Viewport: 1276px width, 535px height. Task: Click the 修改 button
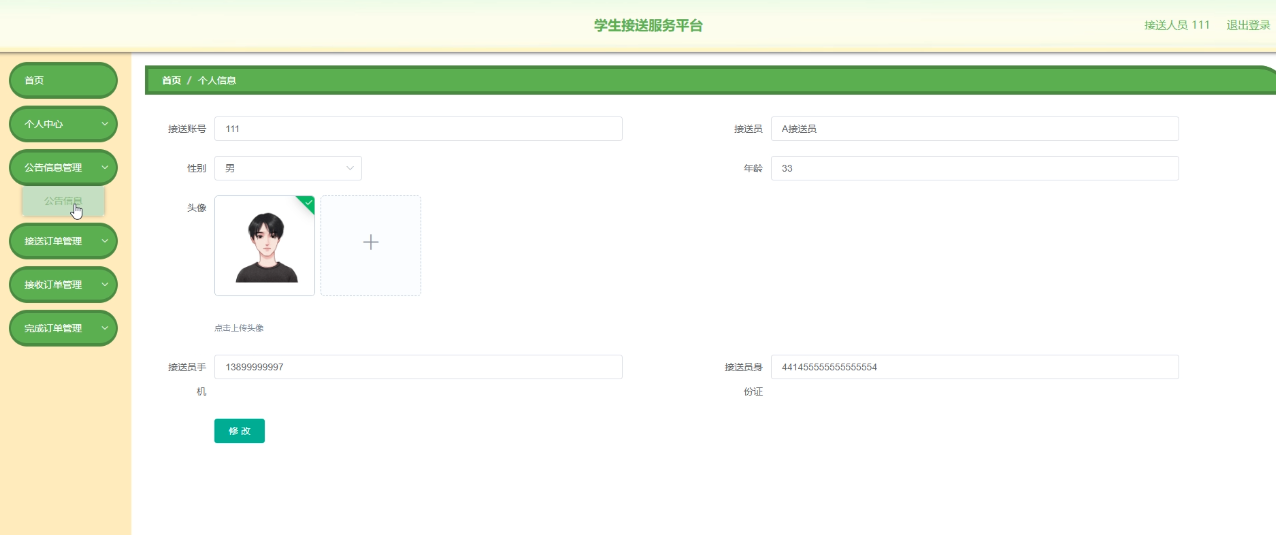(239, 431)
